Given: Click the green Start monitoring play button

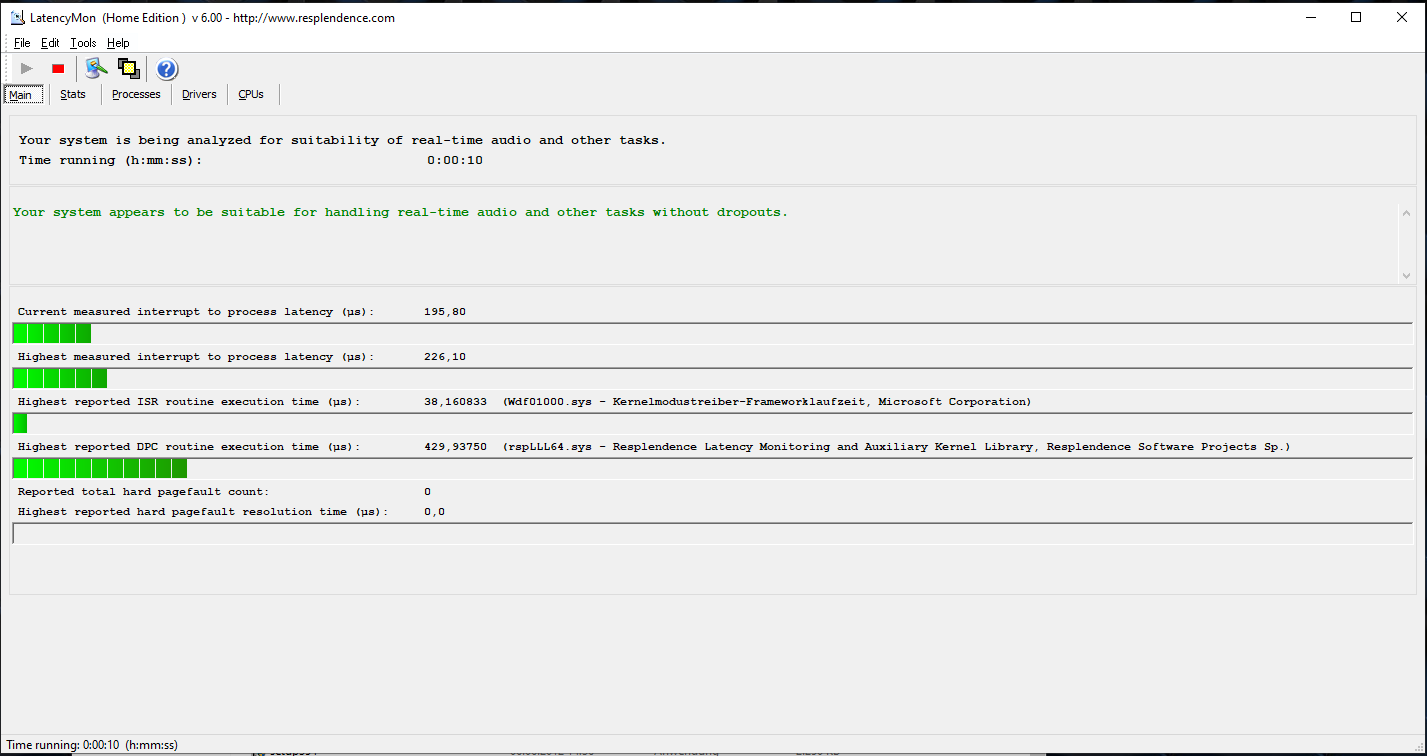Looking at the screenshot, I should [27, 69].
